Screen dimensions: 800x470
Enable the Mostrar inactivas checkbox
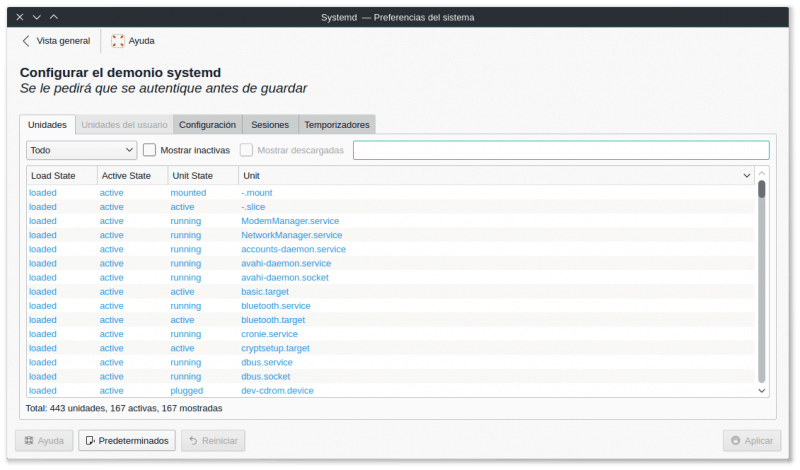[x=149, y=150]
